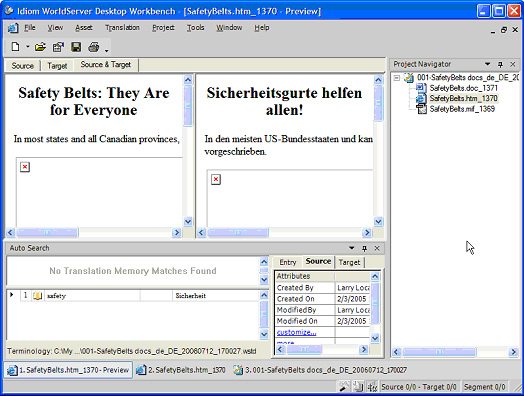Open the View menu
This screenshot has height=396, width=524.
tap(55, 28)
